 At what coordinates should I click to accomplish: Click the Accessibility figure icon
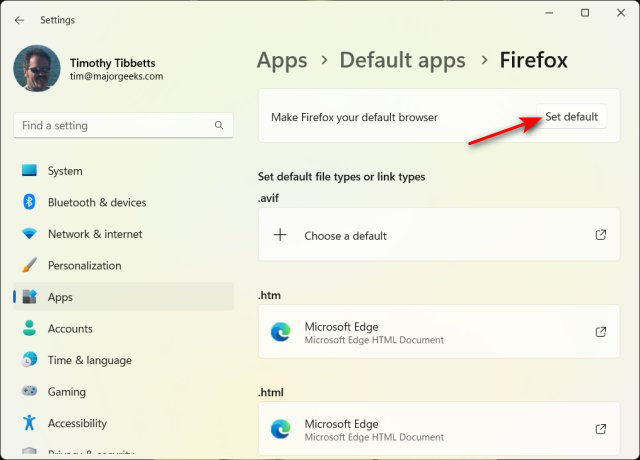point(29,422)
